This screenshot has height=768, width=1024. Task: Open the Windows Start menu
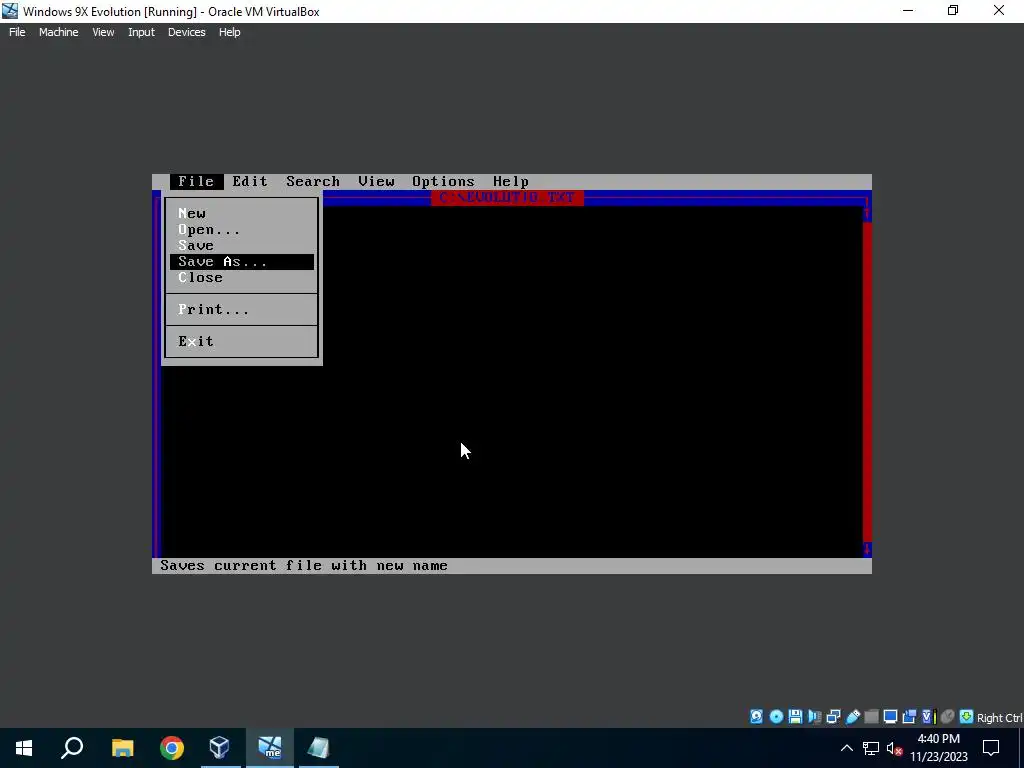click(x=24, y=748)
